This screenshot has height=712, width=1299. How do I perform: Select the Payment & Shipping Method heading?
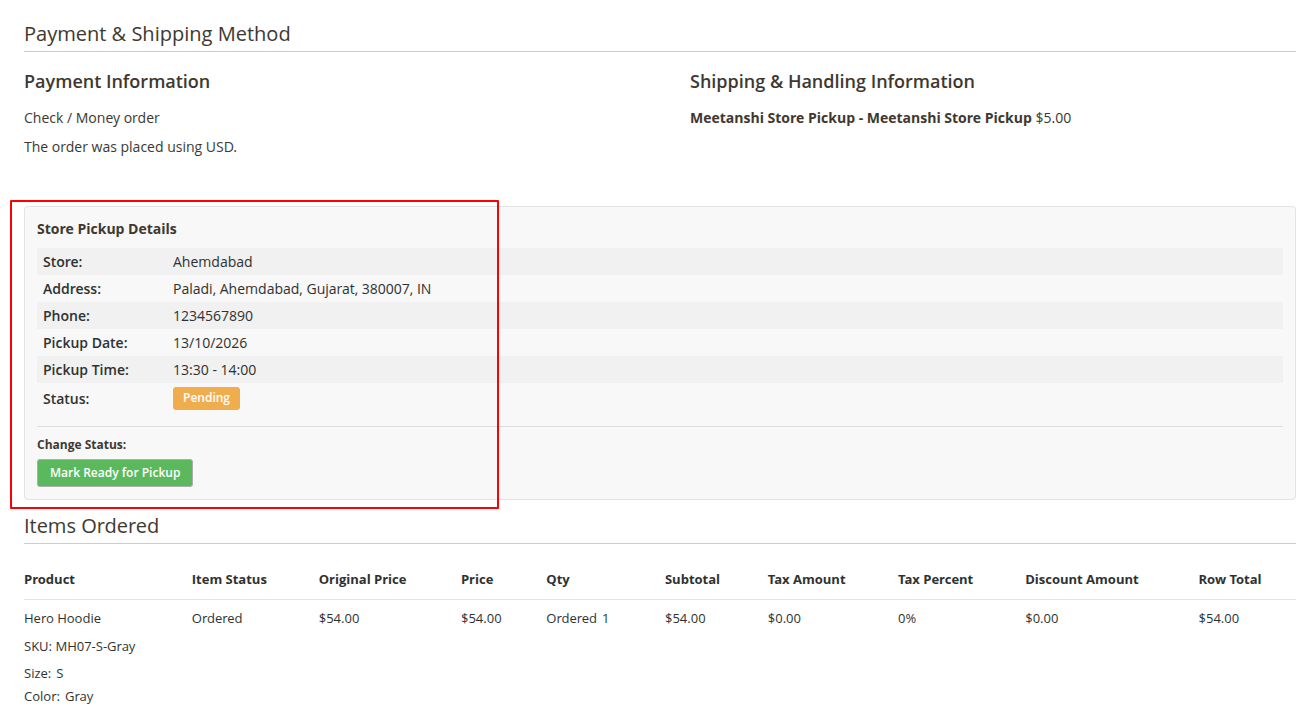pos(157,34)
